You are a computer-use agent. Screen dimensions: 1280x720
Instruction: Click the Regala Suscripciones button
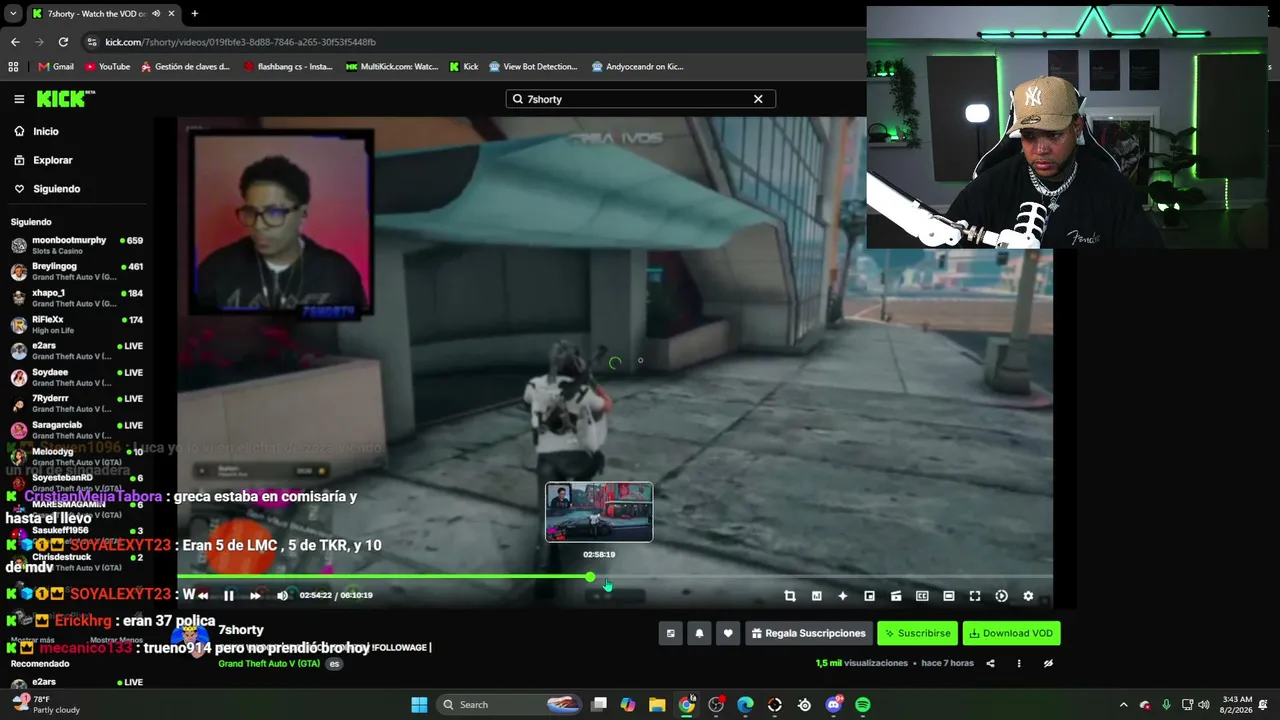[x=808, y=633]
